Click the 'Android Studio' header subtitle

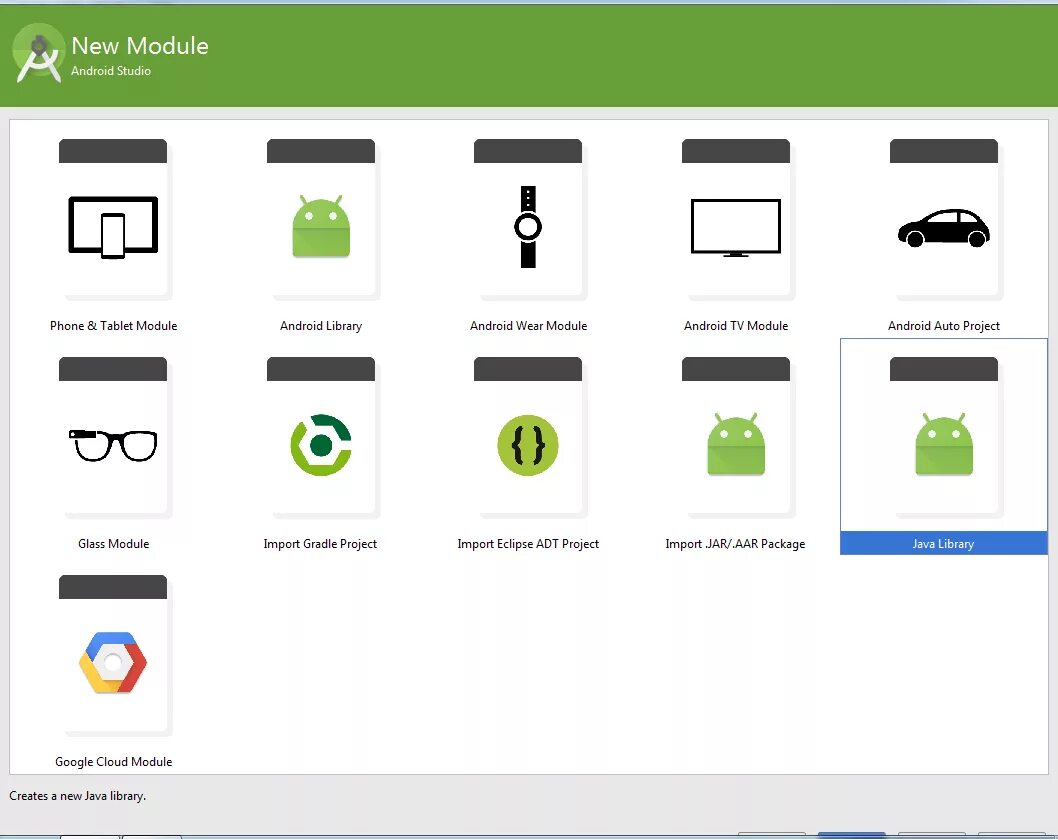point(111,71)
